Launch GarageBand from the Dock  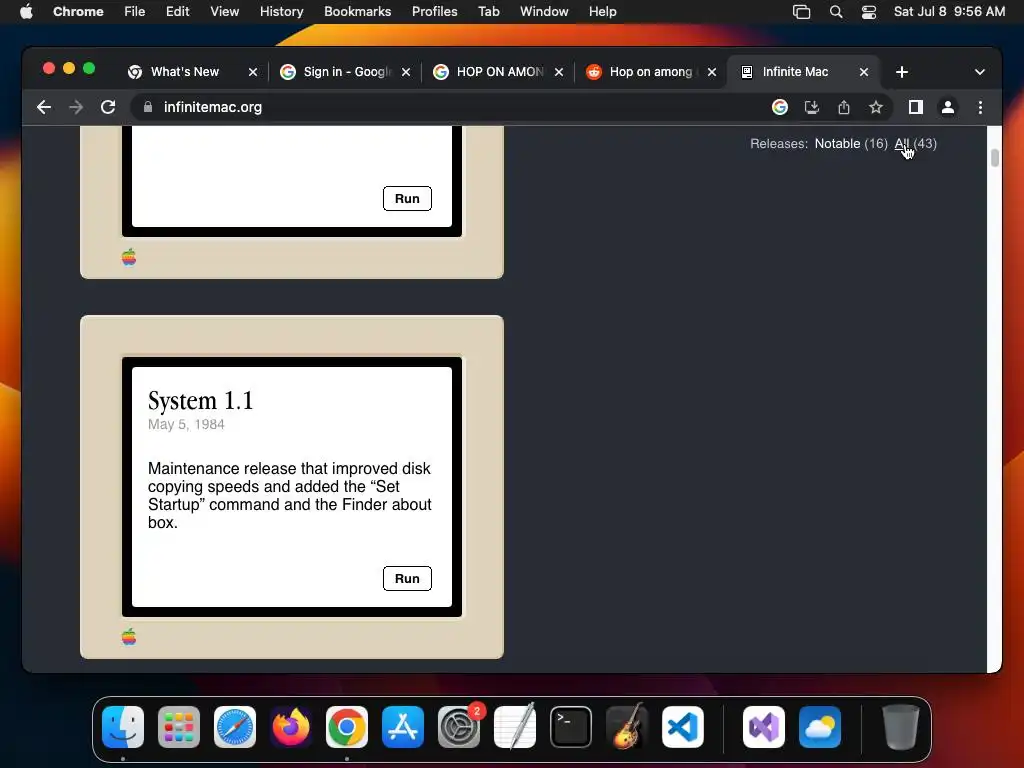tap(627, 727)
